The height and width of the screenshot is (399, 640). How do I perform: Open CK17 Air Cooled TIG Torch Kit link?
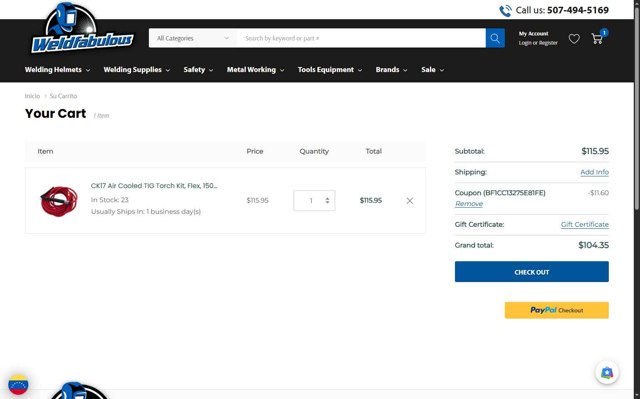[154, 186]
